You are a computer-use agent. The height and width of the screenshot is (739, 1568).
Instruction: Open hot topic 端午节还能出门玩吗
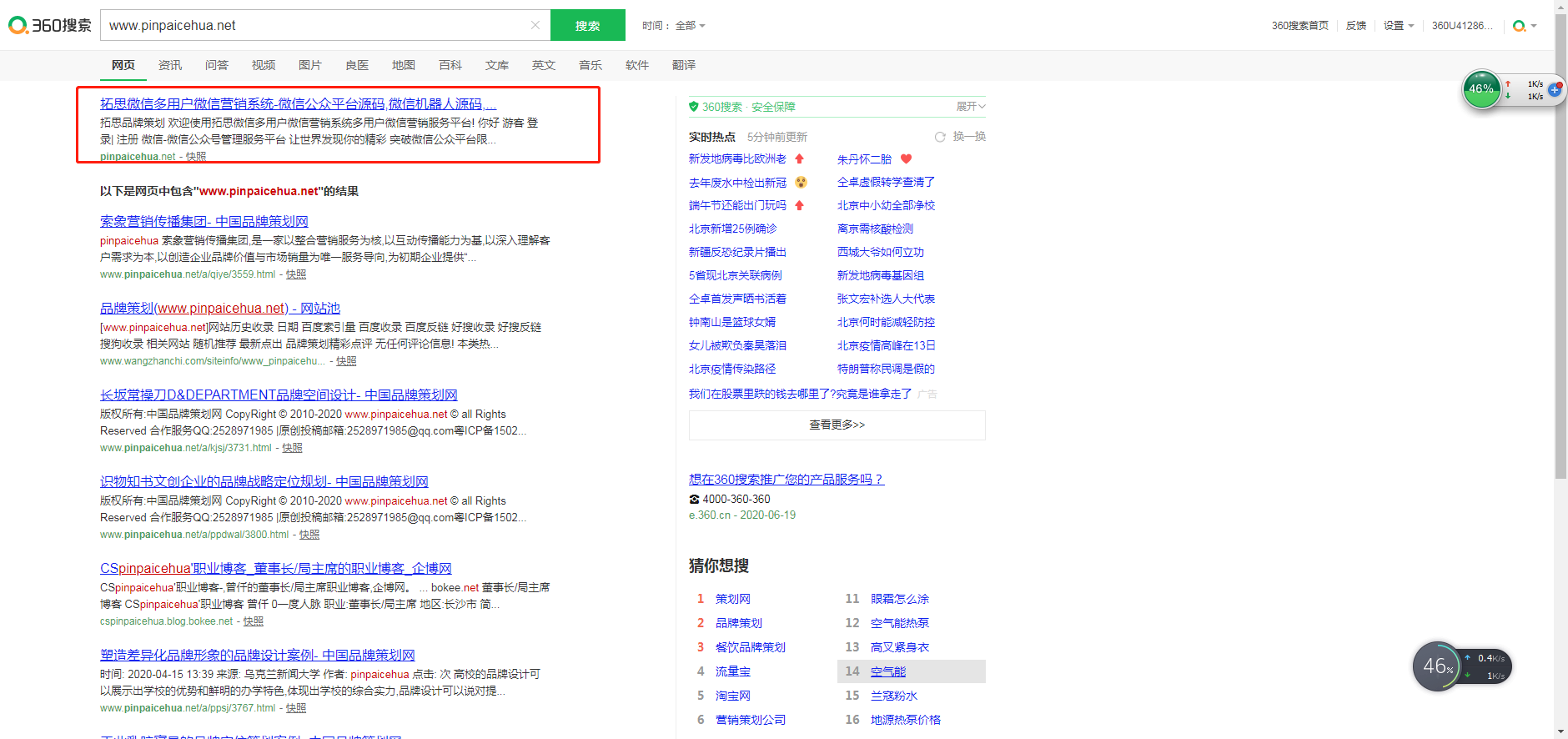point(737,205)
